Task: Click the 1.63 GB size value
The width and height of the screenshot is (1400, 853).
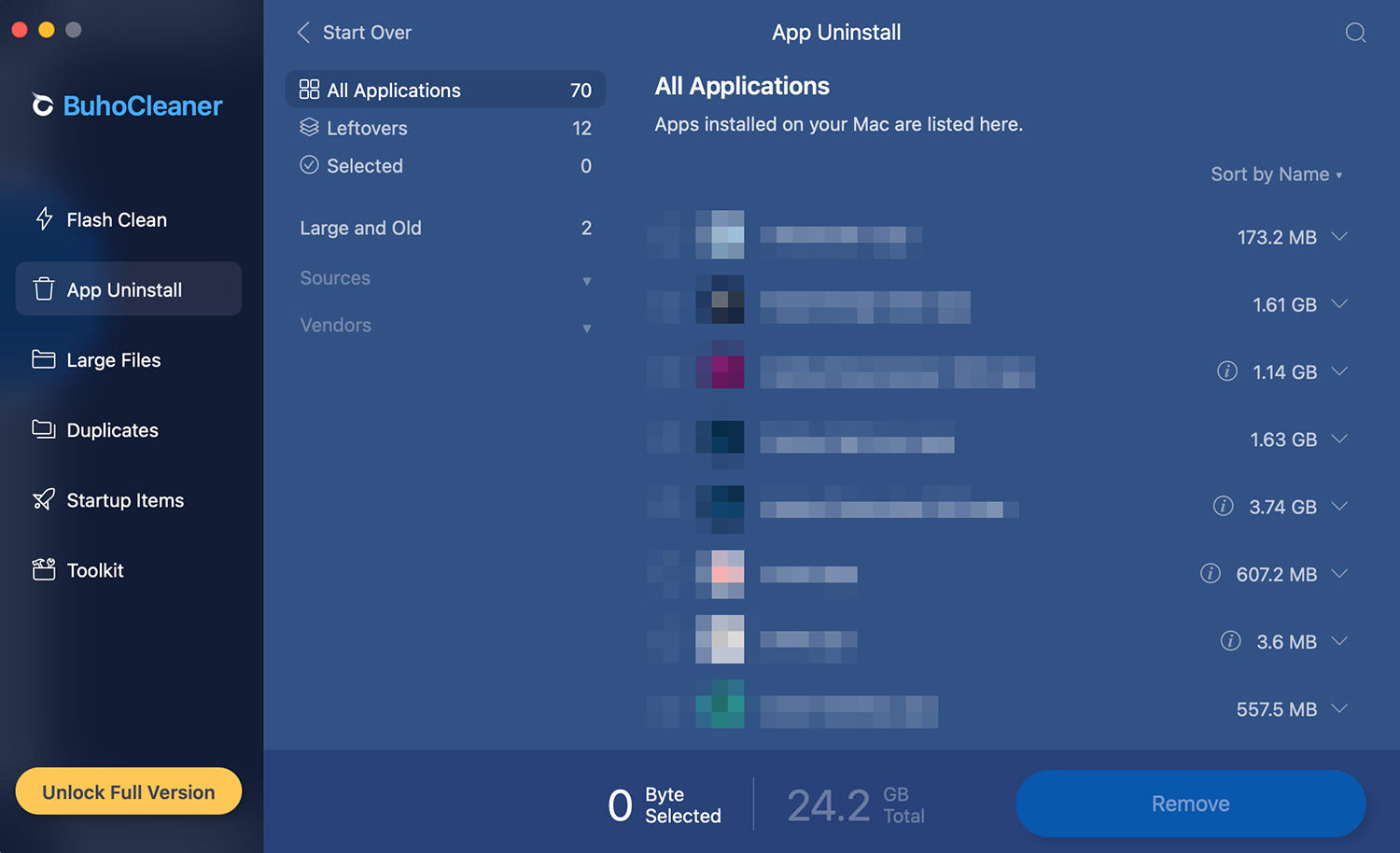Action: 1283,440
